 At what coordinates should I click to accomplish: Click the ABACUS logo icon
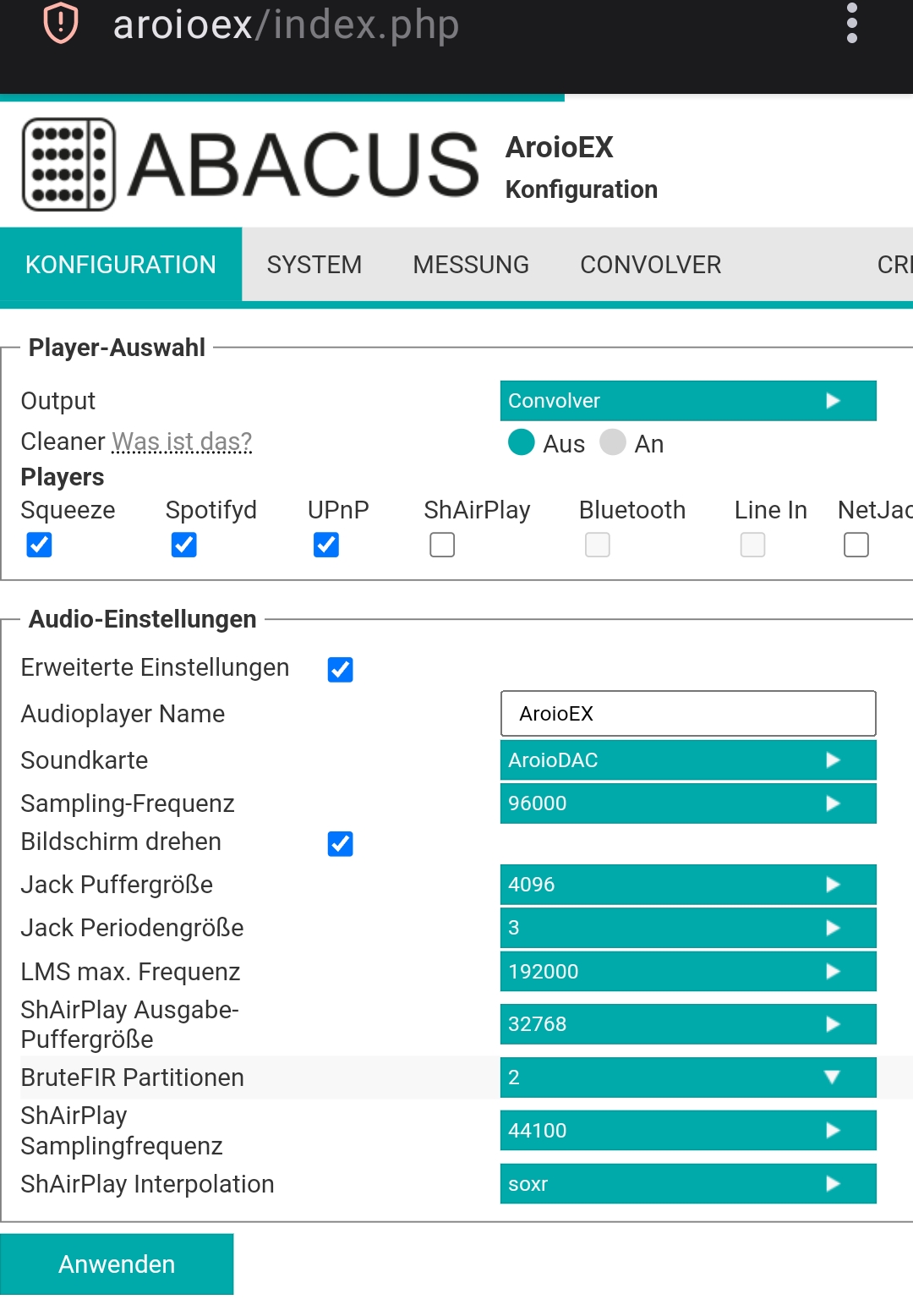tap(68, 164)
